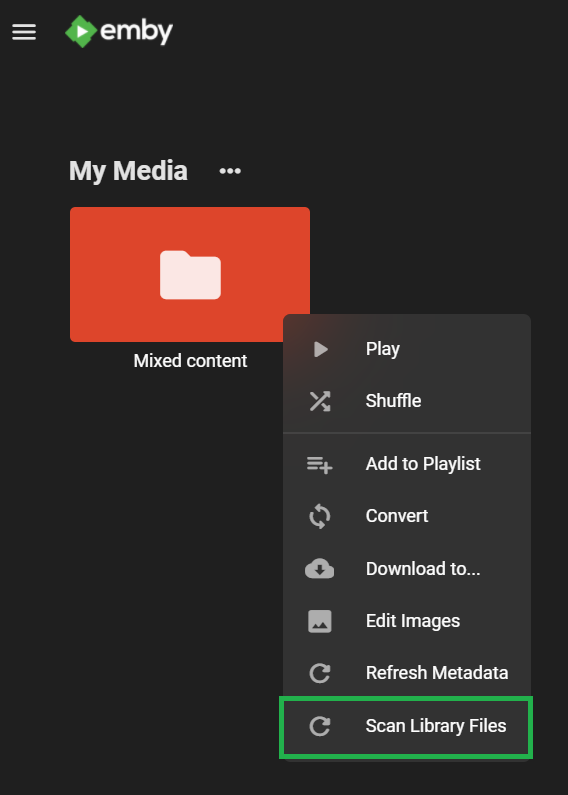Image resolution: width=568 pixels, height=795 pixels.
Task: Click the Shuffle crossed-arrows icon
Action: tap(320, 401)
